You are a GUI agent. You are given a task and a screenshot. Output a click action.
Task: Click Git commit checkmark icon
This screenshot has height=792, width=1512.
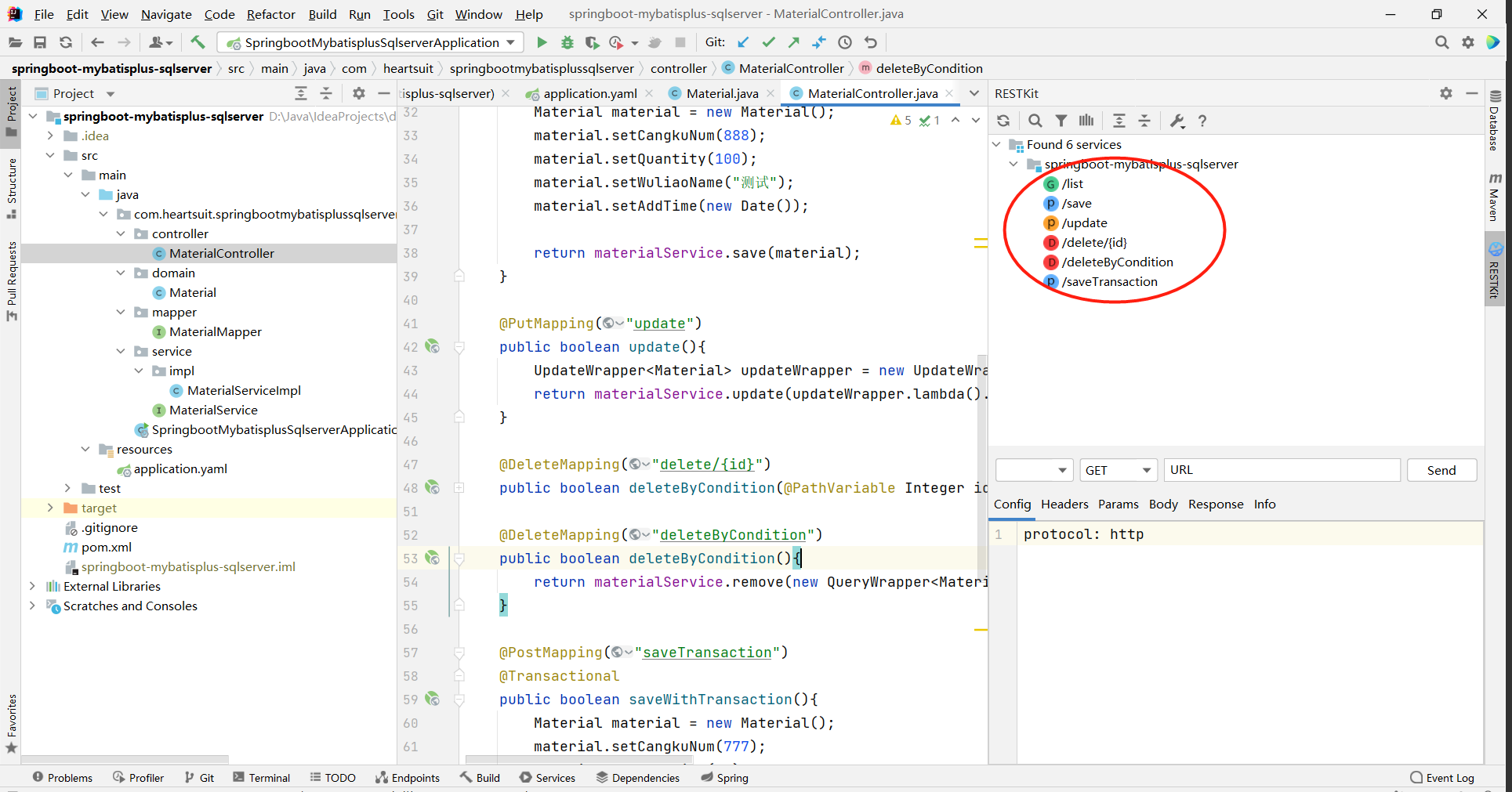[x=768, y=42]
